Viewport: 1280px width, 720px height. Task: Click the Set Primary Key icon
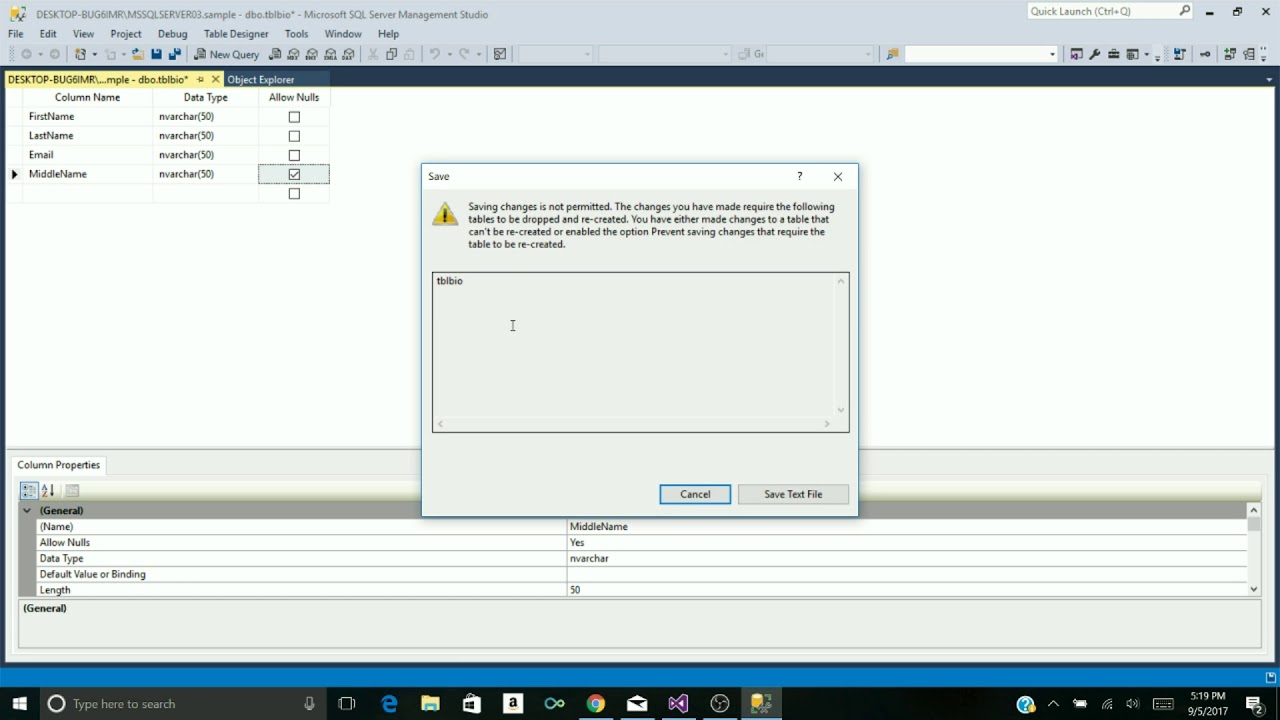tap(1205, 54)
